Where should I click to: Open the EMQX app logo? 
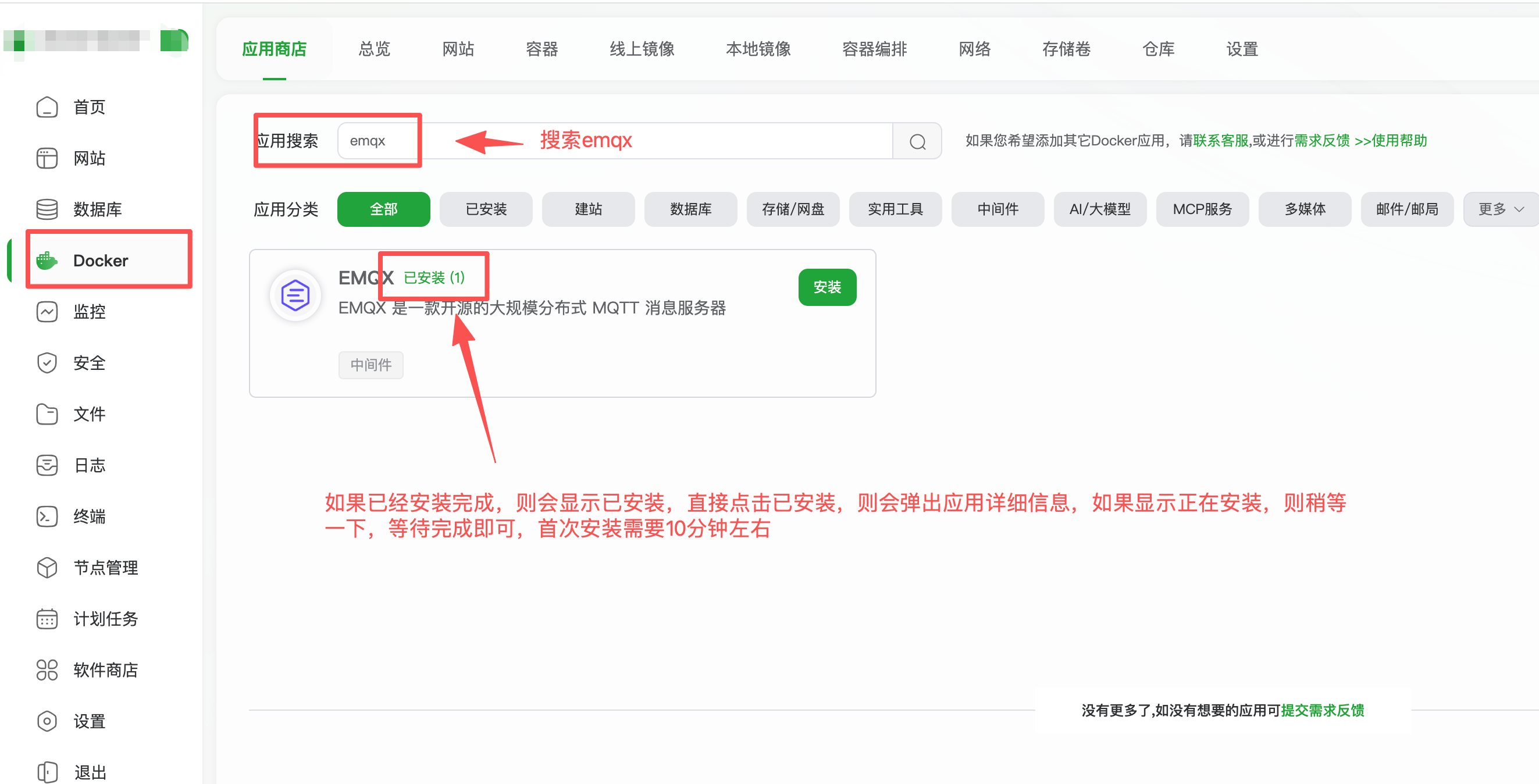(295, 295)
